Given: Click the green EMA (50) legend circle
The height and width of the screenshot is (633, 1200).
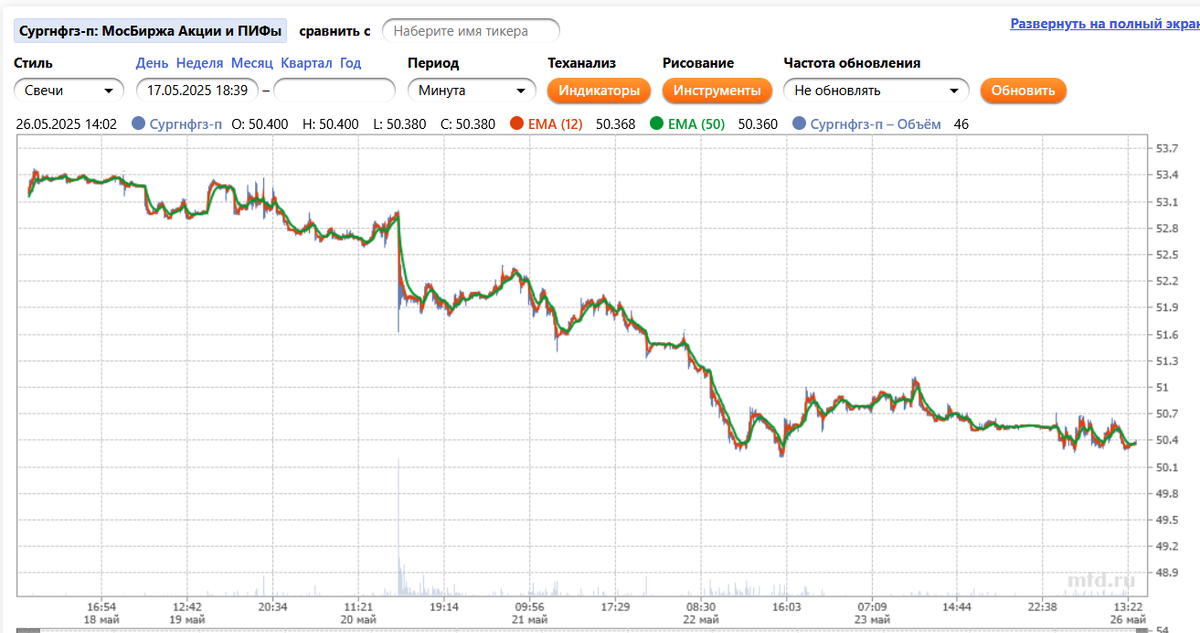Looking at the screenshot, I should pyautogui.click(x=657, y=124).
